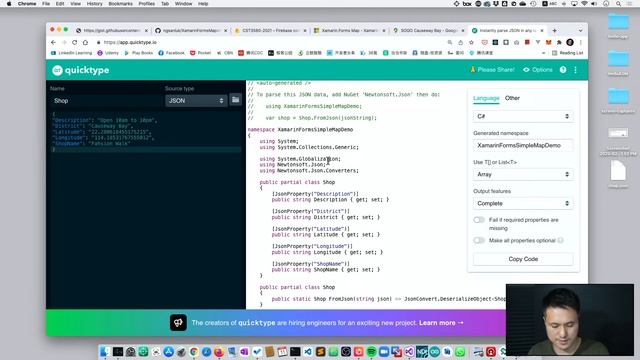Bookmark this page with the star icon
The height and width of the screenshot is (360, 640).
471,42
